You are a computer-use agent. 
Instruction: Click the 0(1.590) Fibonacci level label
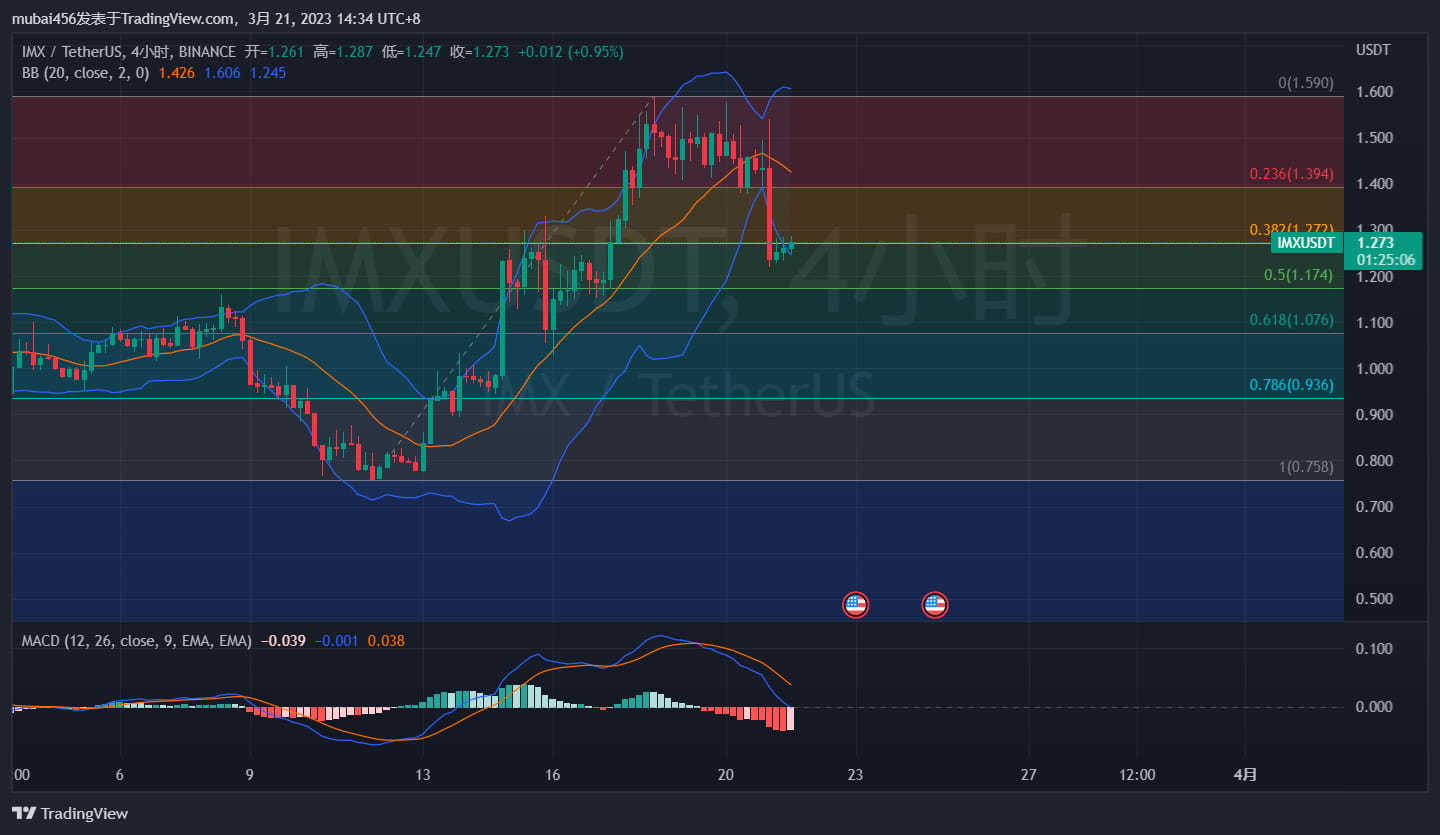[1306, 83]
